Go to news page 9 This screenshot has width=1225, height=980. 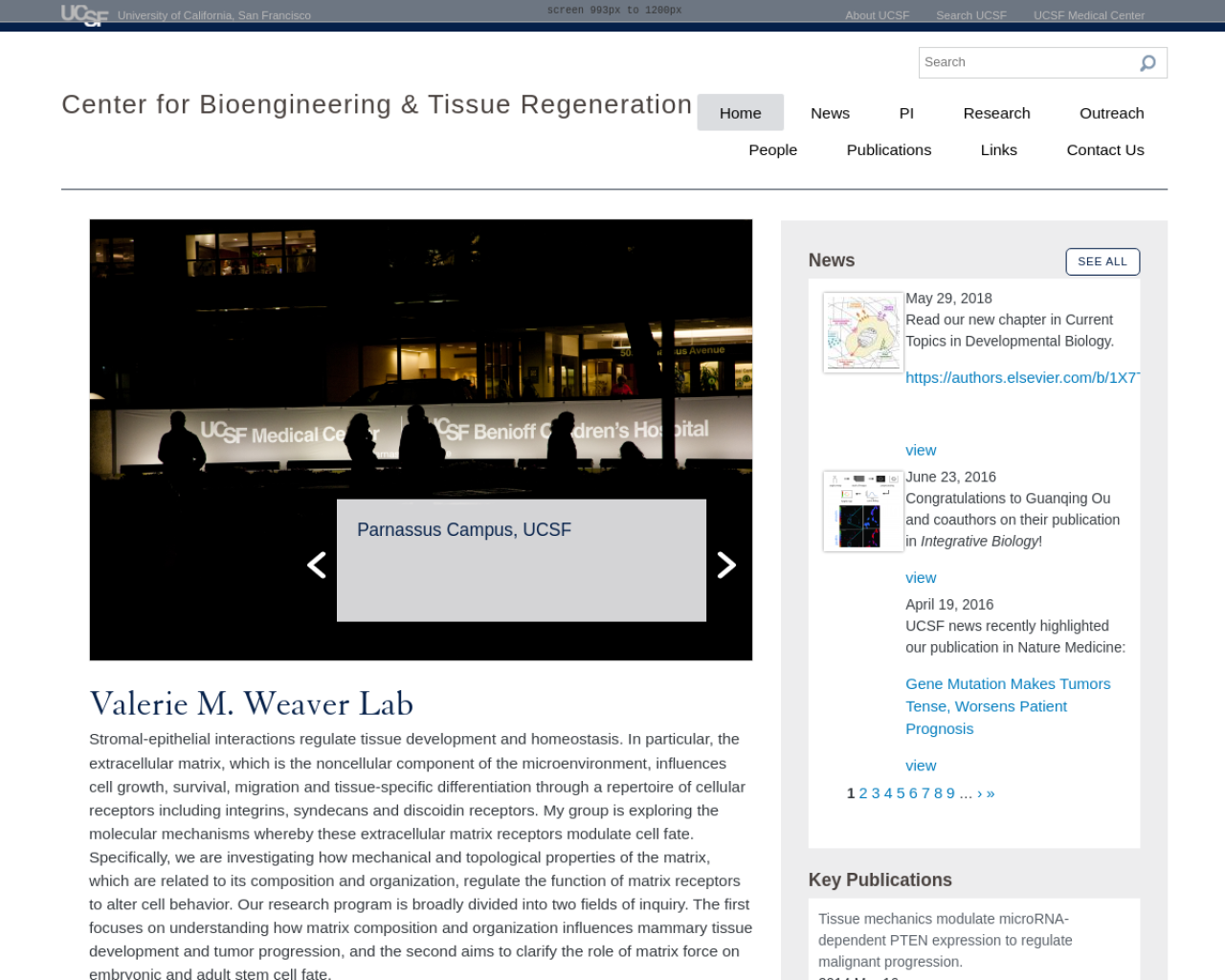pyautogui.click(x=950, y=793)
